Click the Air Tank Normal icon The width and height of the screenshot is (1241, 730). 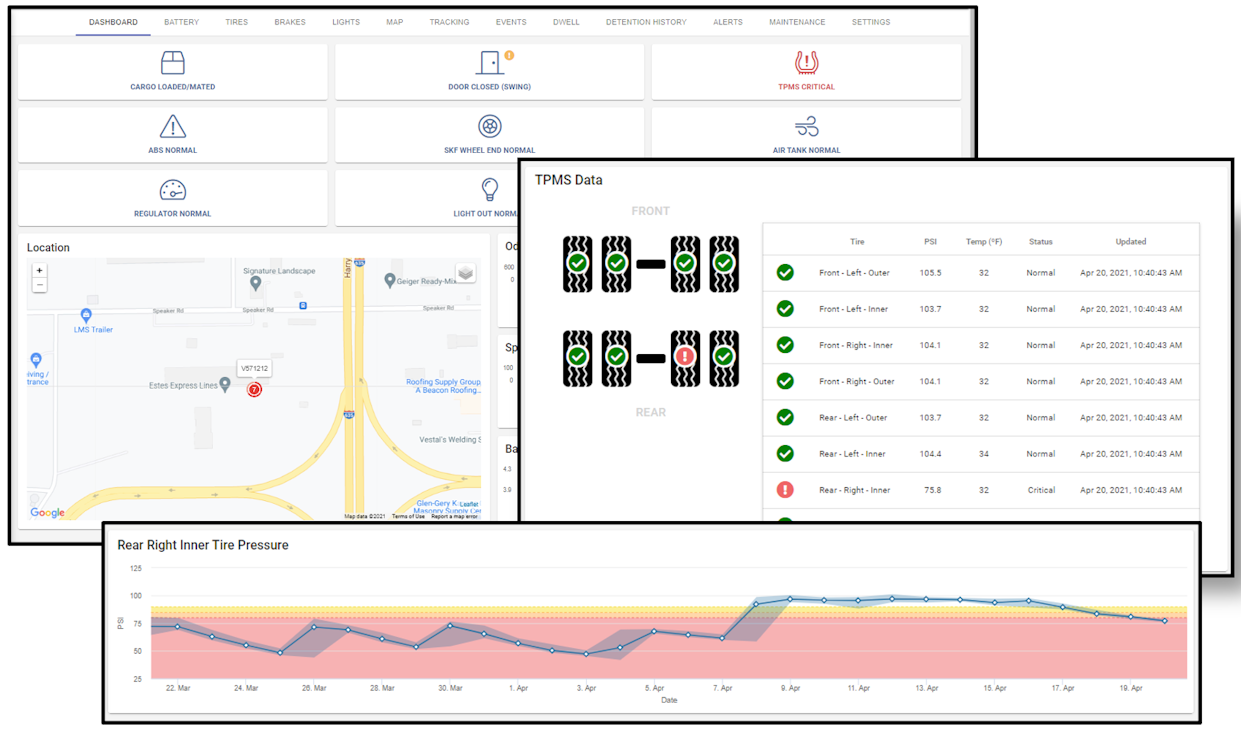[x=806, y=127]
